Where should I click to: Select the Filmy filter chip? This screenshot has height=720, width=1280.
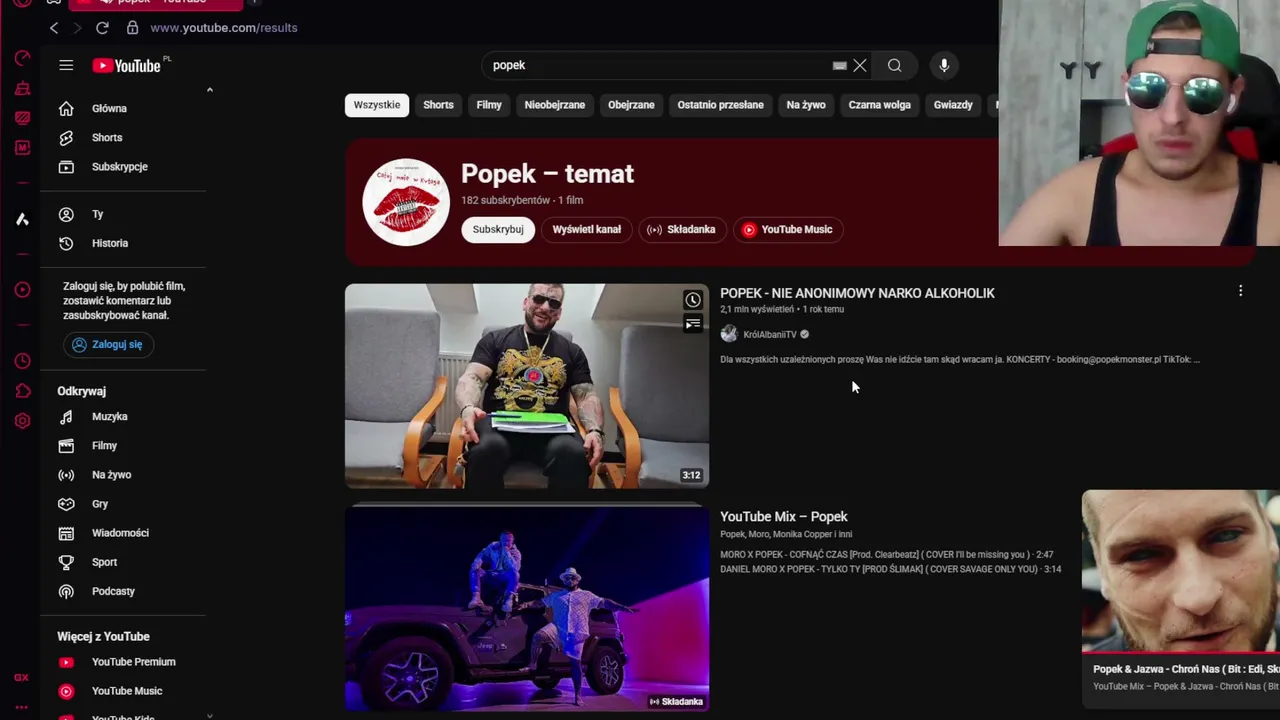(x=489, y=105)
